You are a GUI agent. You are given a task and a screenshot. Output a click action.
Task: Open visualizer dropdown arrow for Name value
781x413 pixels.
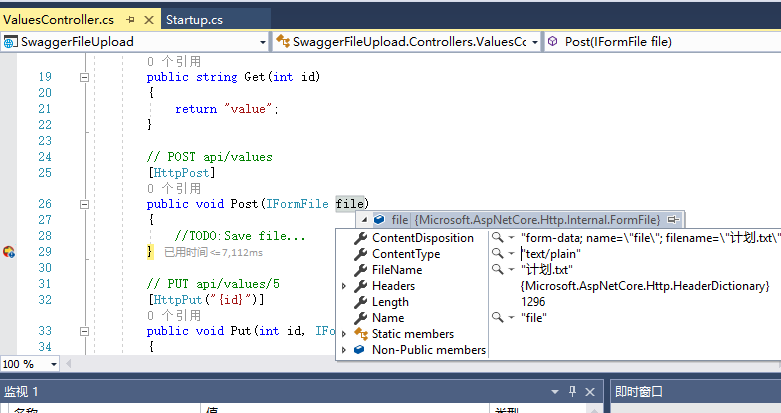pyautogui.click(x=511, y=318)
